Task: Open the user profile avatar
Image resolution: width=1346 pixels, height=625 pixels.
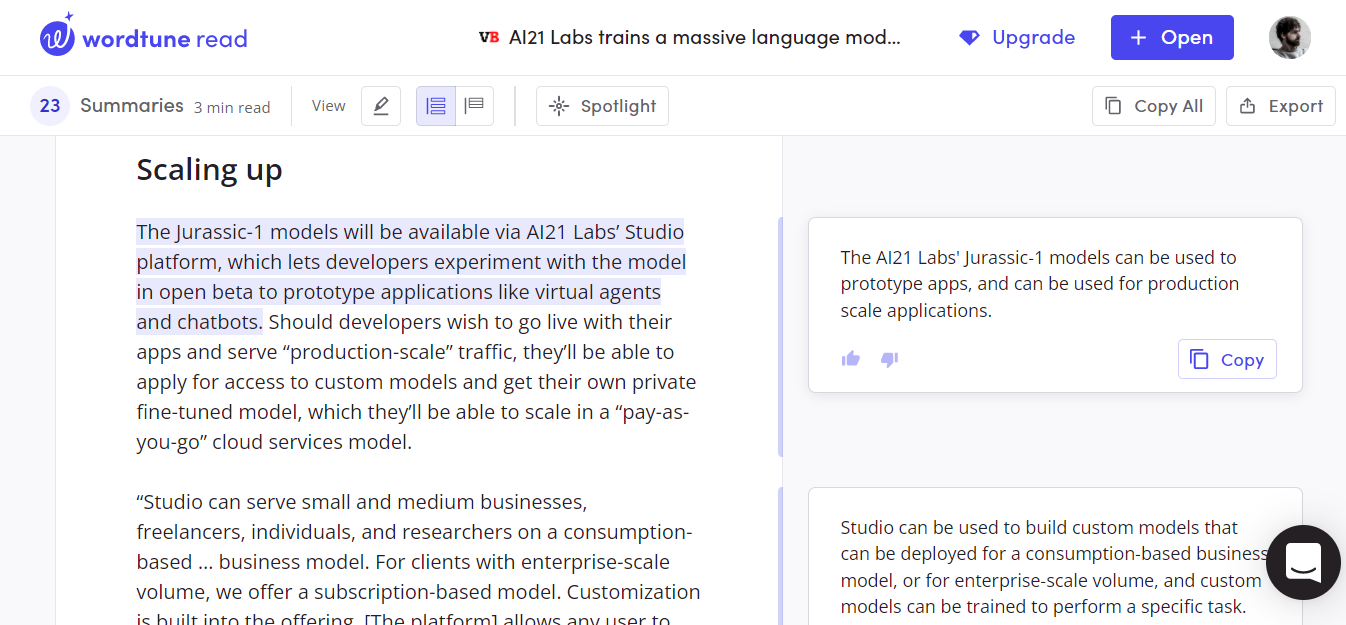Action: click(x=1290, y=38)
